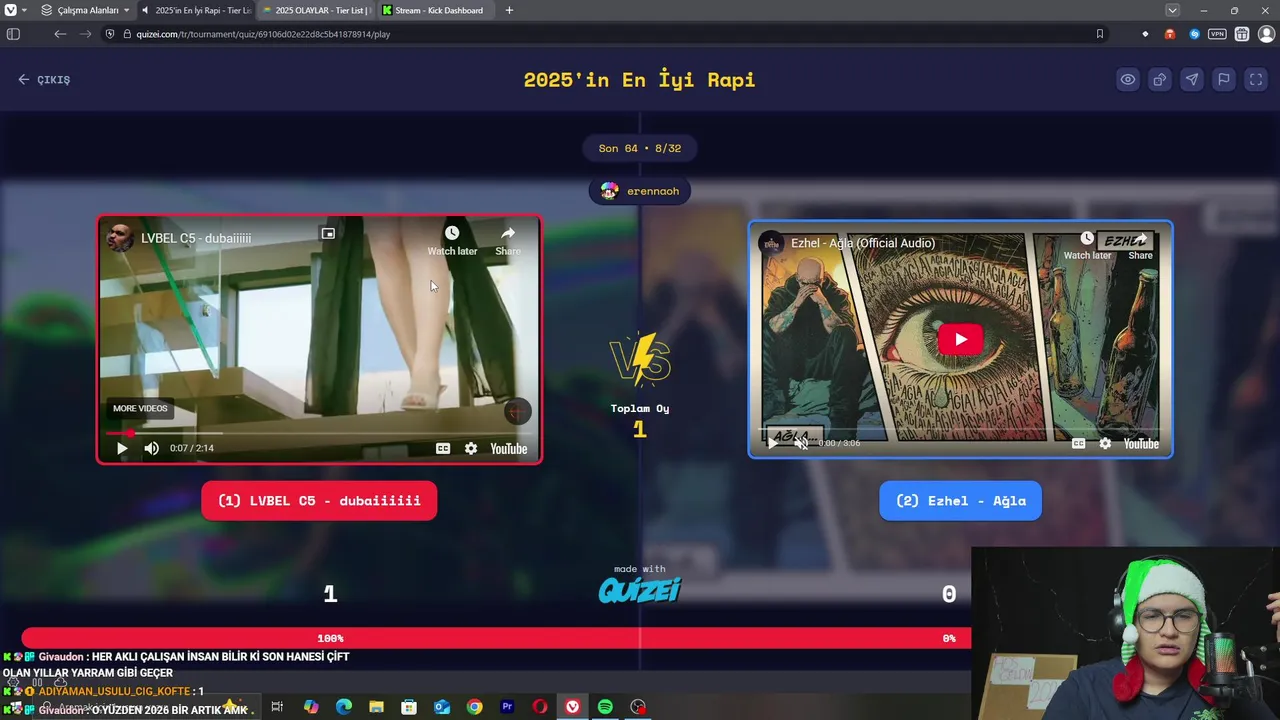1280x720 pixels.
Task: Toggle captions on Ezhel video
Action: point(1078,443)
